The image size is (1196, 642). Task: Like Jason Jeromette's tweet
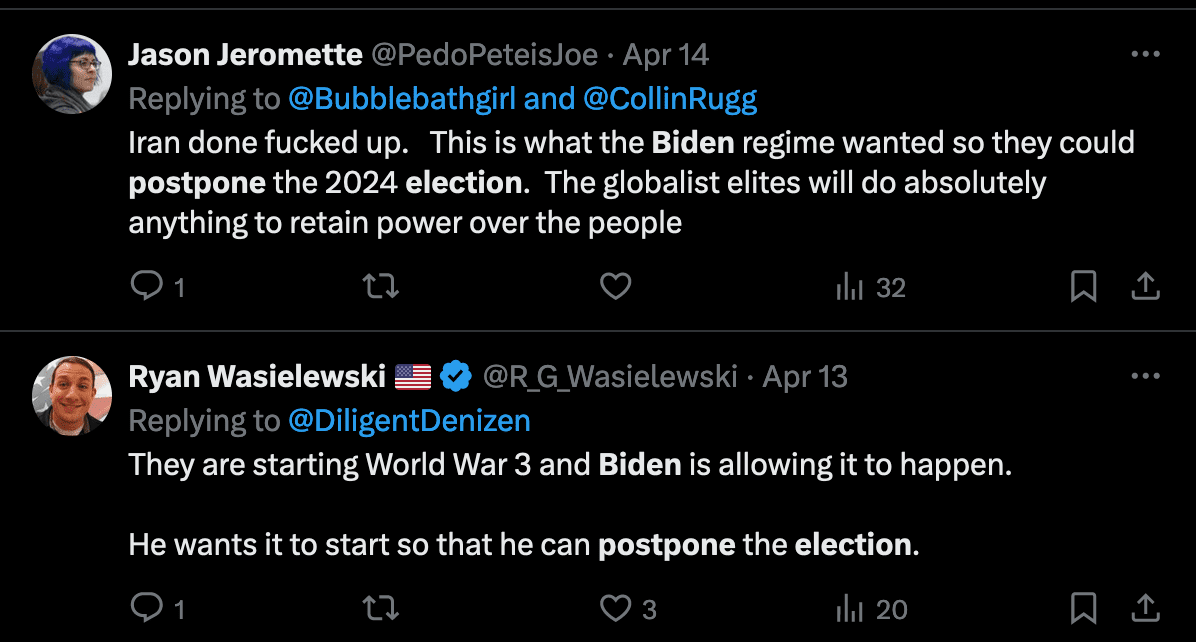tap(615, 288)
